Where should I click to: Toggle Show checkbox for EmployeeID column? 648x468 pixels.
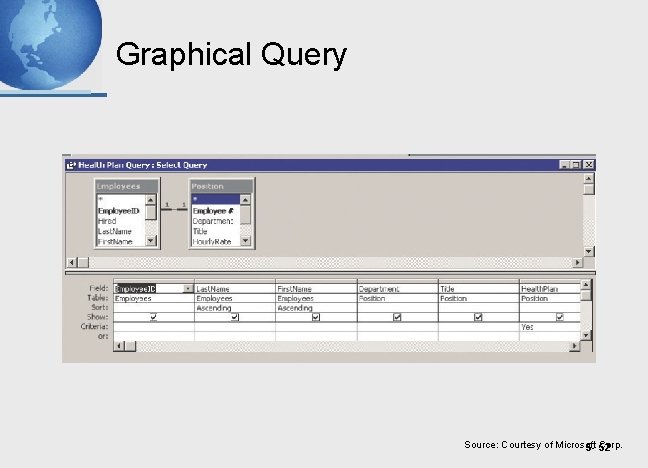(x=153, y=317)
